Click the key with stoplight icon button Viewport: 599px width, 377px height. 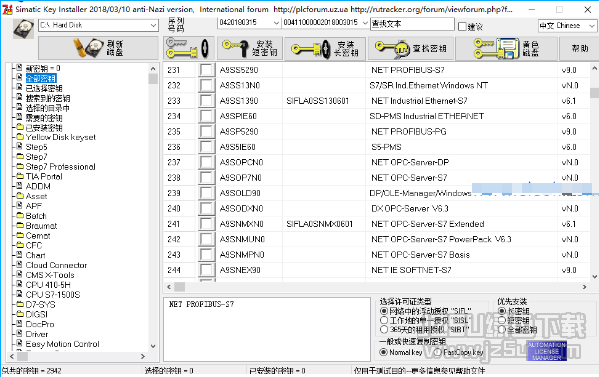[188, 48]
